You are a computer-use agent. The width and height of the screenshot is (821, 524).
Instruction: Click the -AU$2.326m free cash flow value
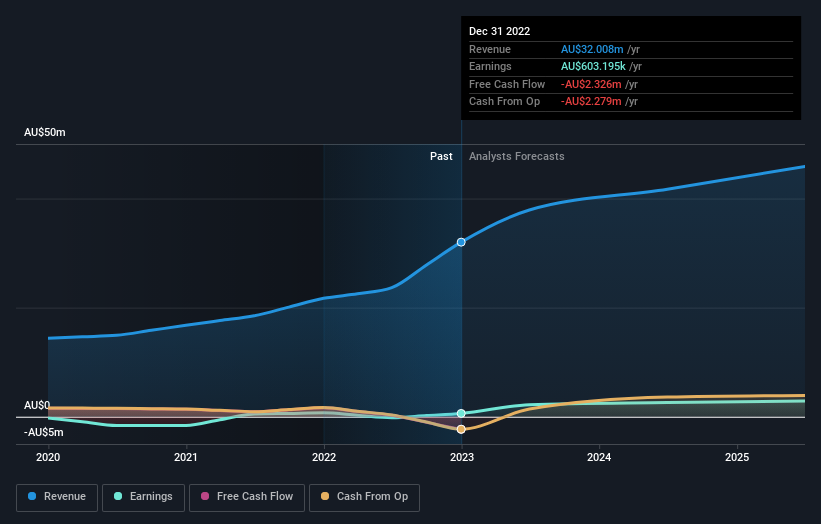coord(591,84)
